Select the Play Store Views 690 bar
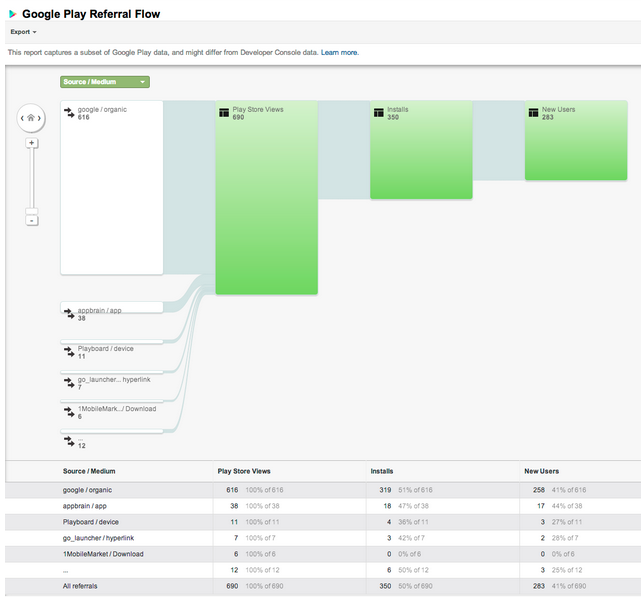 point(267,197)
